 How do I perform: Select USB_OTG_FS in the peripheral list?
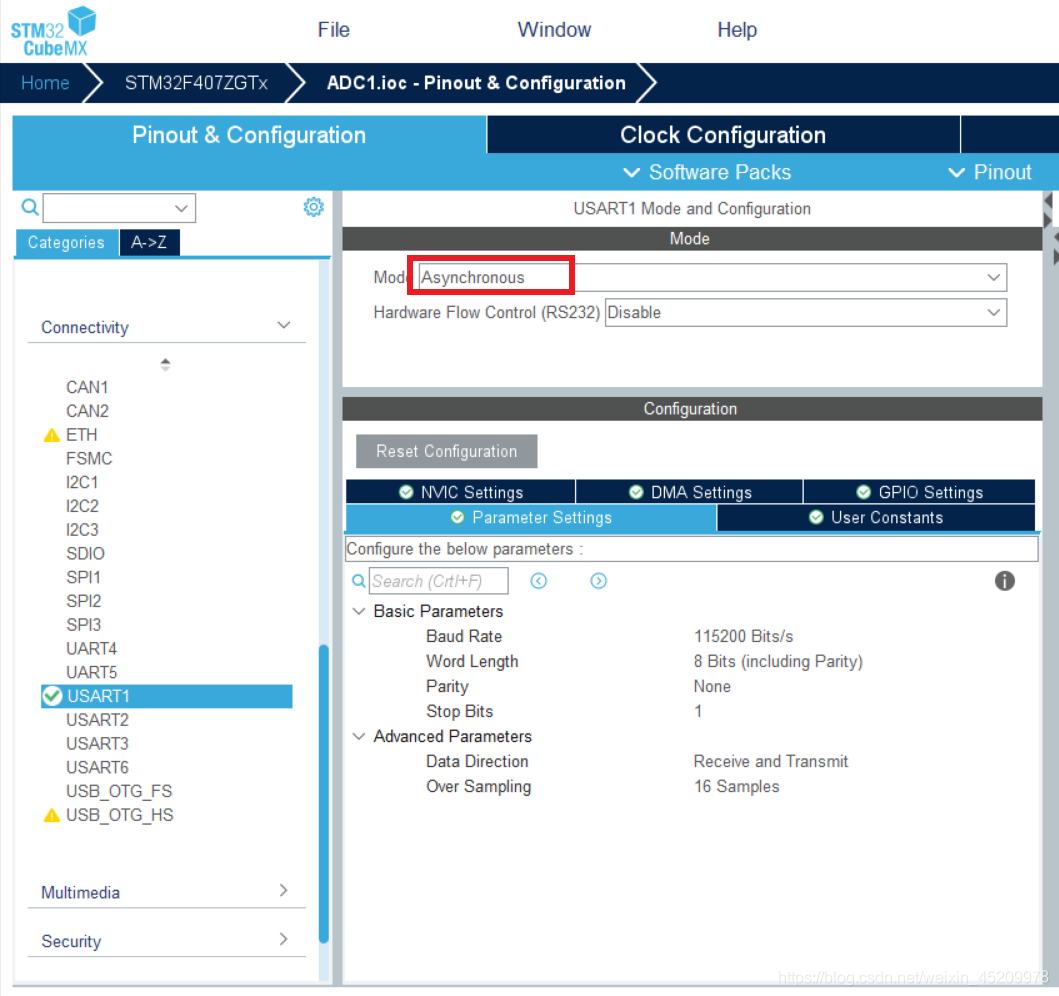[x=119, y=791]
